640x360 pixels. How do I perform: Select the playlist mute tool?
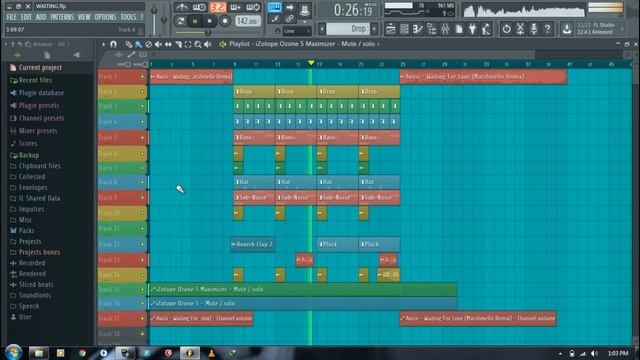coord(158,44)
